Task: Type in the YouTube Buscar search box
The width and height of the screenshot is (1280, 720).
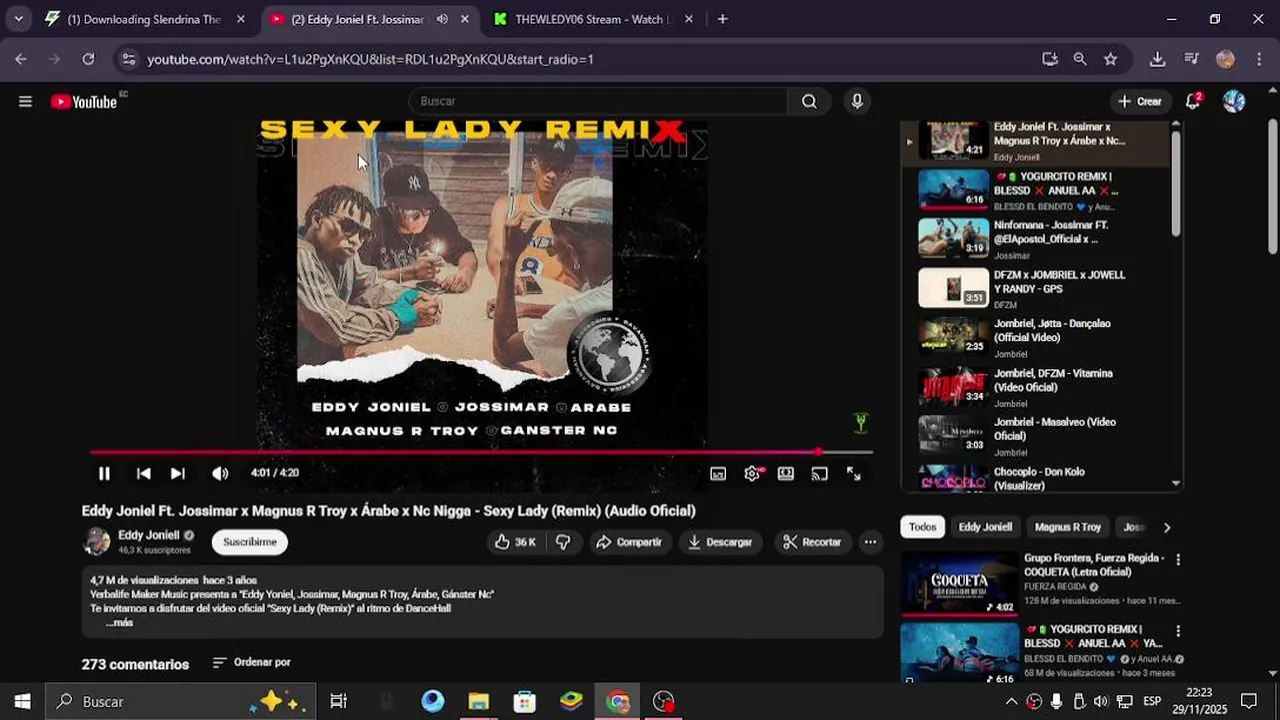Action: [x=598, y=101]
